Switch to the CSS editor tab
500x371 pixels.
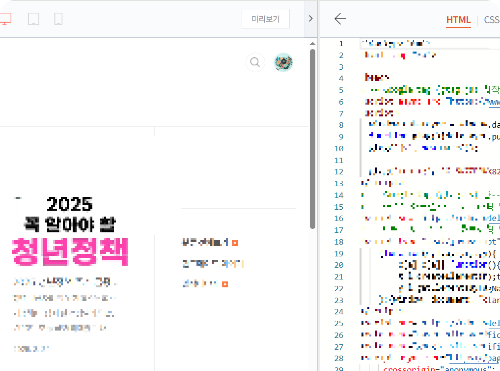492,20
